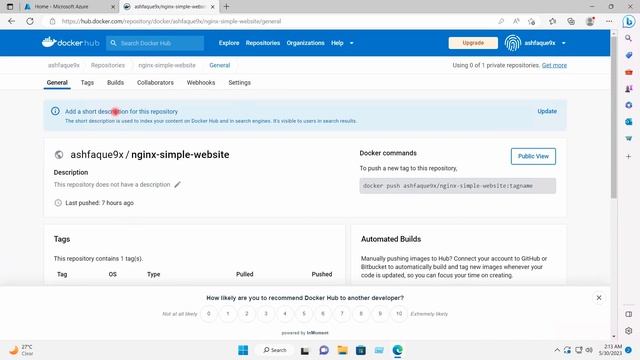Open the weather widget on taskbar
Viewport: 640px width, 360px height.
21,350
